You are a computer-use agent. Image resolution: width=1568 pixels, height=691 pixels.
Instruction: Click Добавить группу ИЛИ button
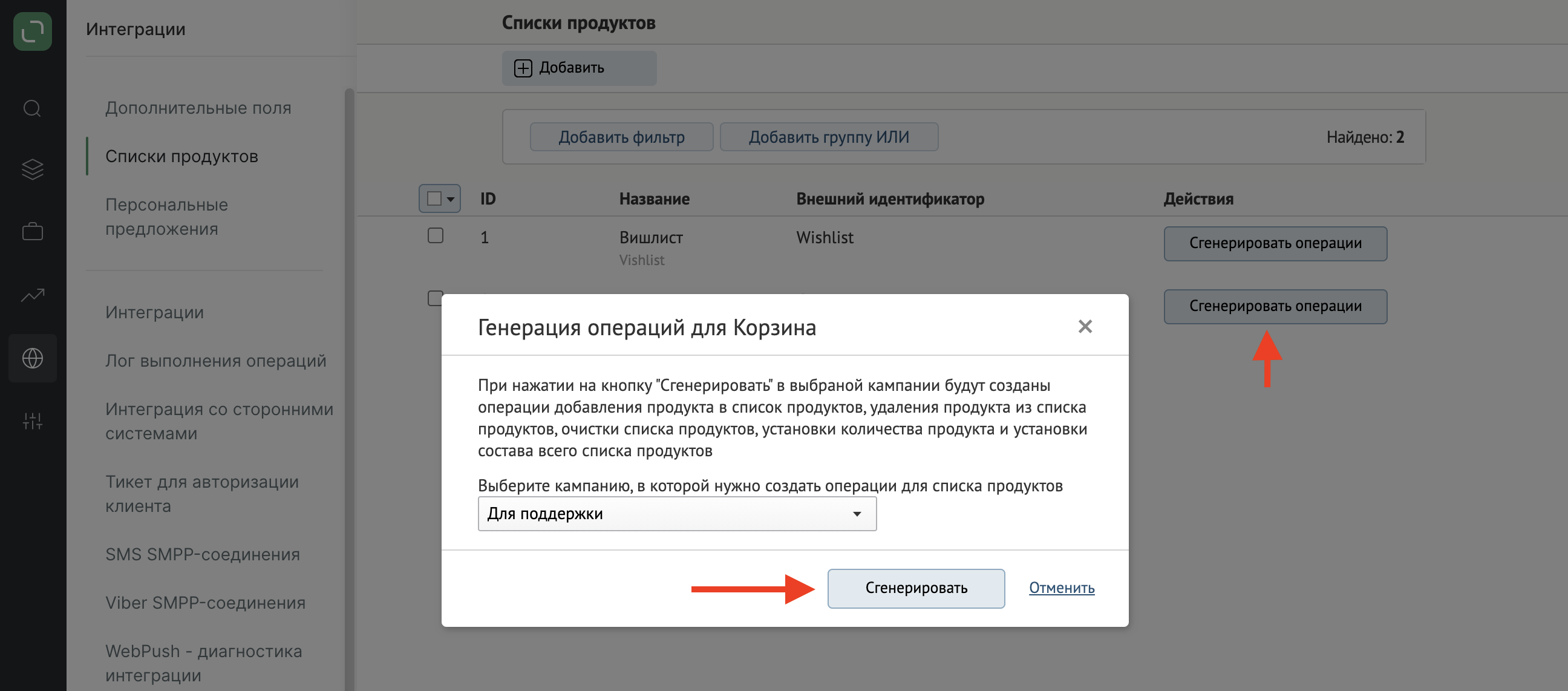(x=828, y=137)
